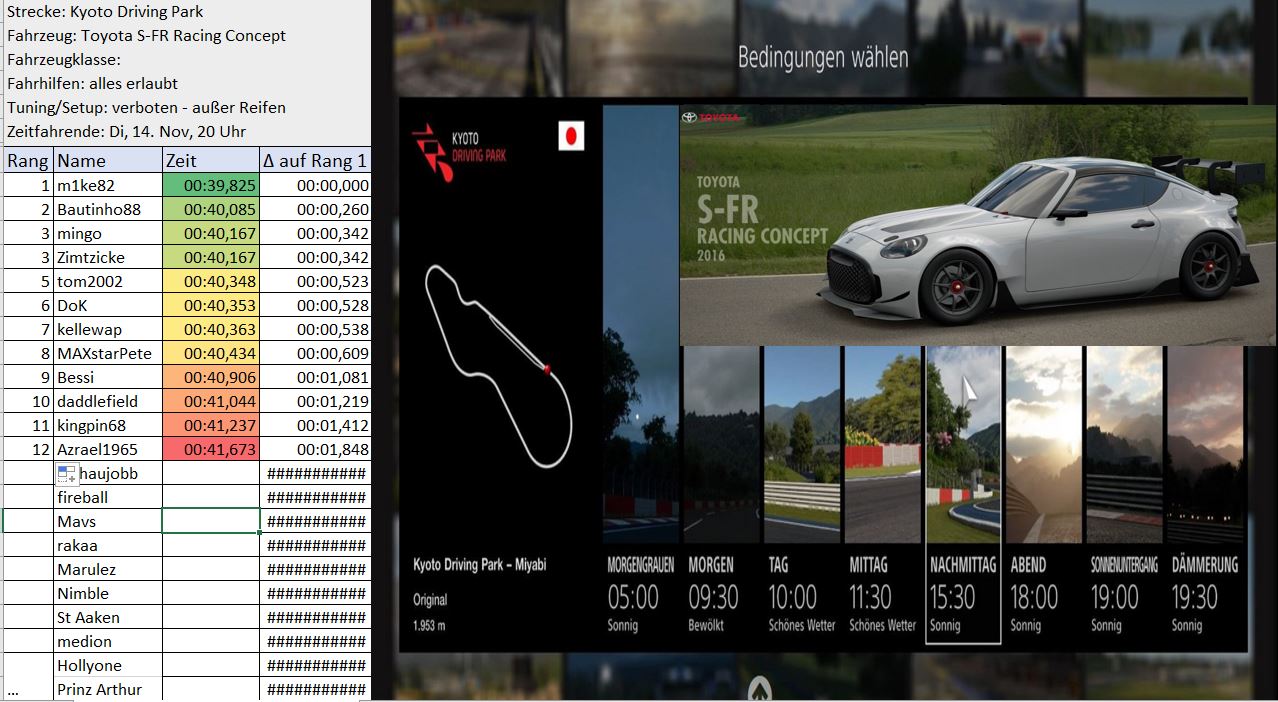The width and height of the screenshot is (1278, 702).
Task: Select the name cell kingpin68
Action: [108, 425]
